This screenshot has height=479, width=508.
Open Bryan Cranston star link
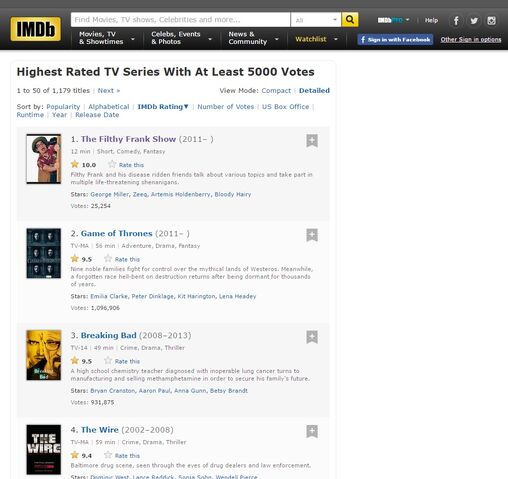[x=113, y=391]
